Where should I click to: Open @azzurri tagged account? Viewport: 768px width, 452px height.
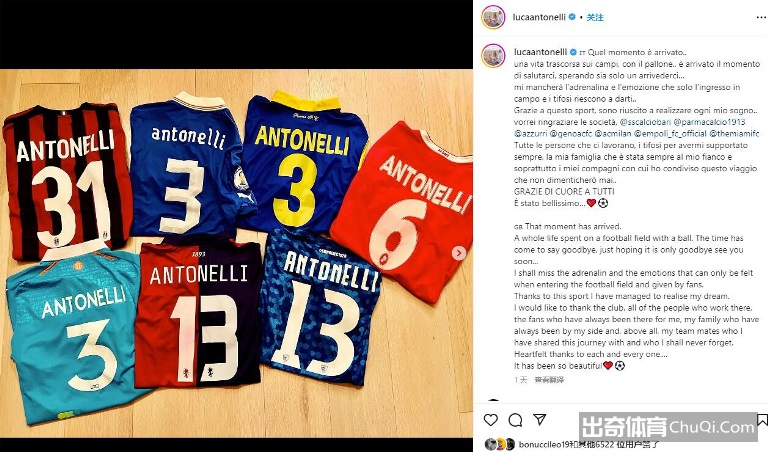coord(530,133)
